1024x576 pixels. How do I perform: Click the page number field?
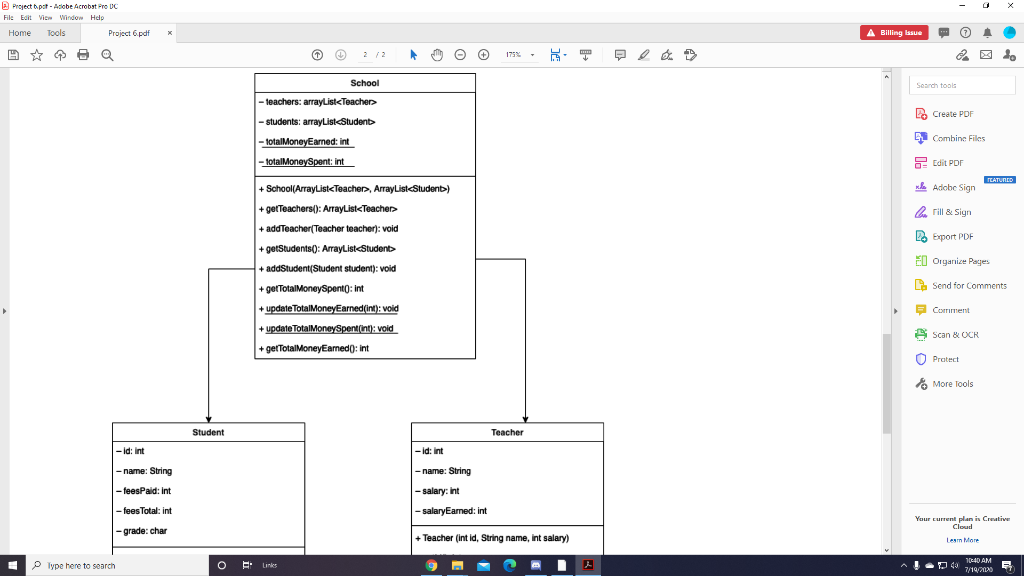[x=365, y=55]
